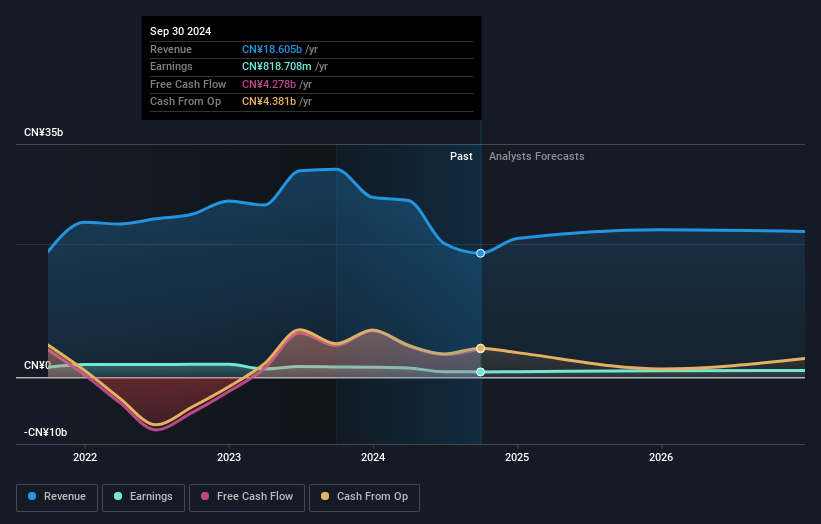Click the Earnings row label in tooltip
Viewport: 821px width, 524px height.
[171, 66]
